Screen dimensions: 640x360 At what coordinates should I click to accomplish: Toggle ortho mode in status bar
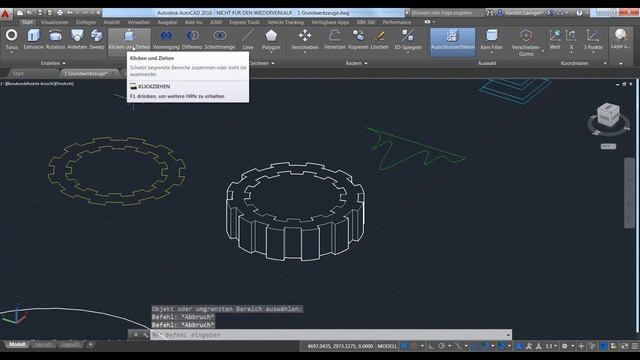tap(431, 346)
